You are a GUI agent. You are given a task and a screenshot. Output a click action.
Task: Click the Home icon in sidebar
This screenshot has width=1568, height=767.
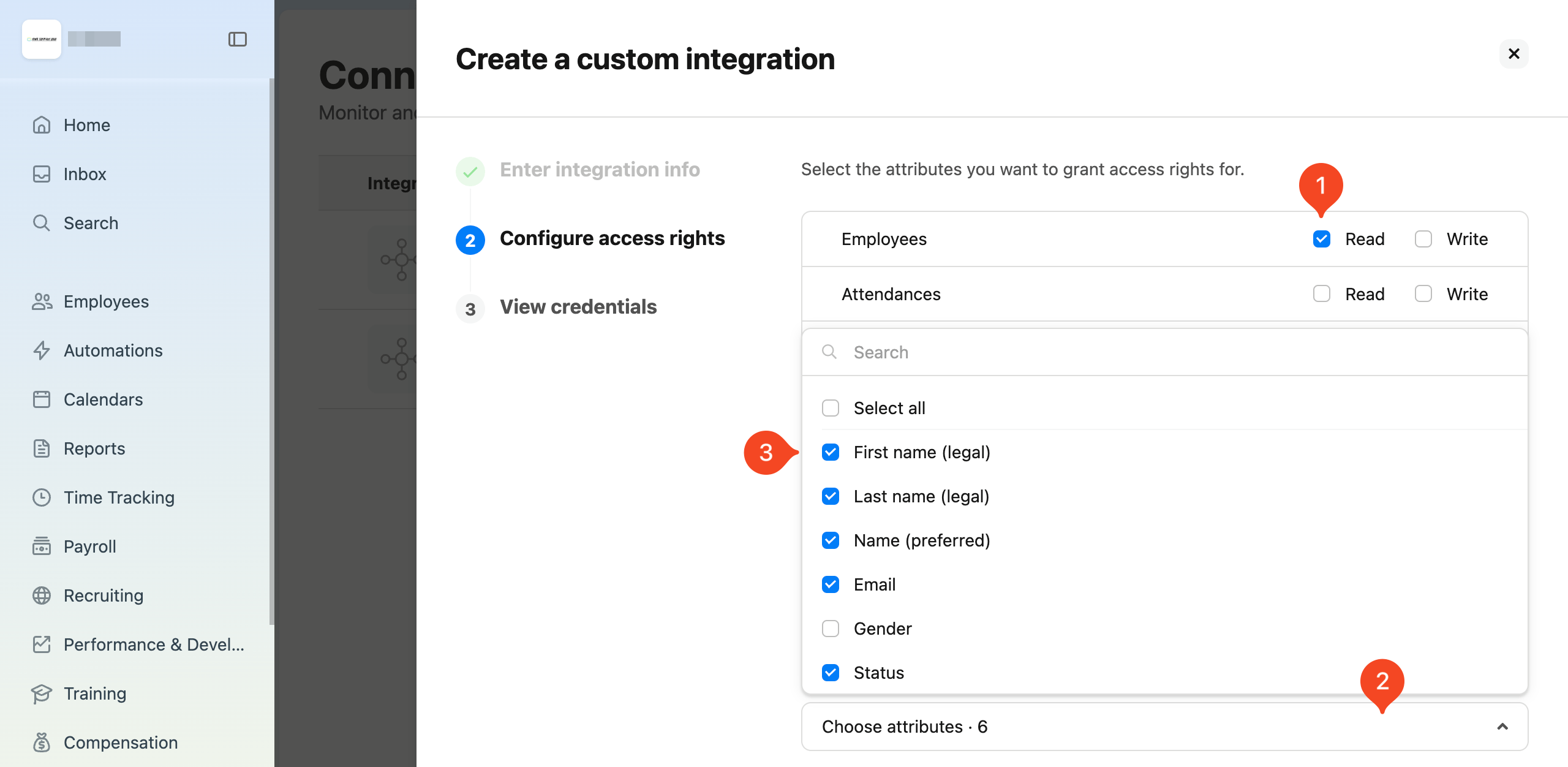tap(42, 125)
